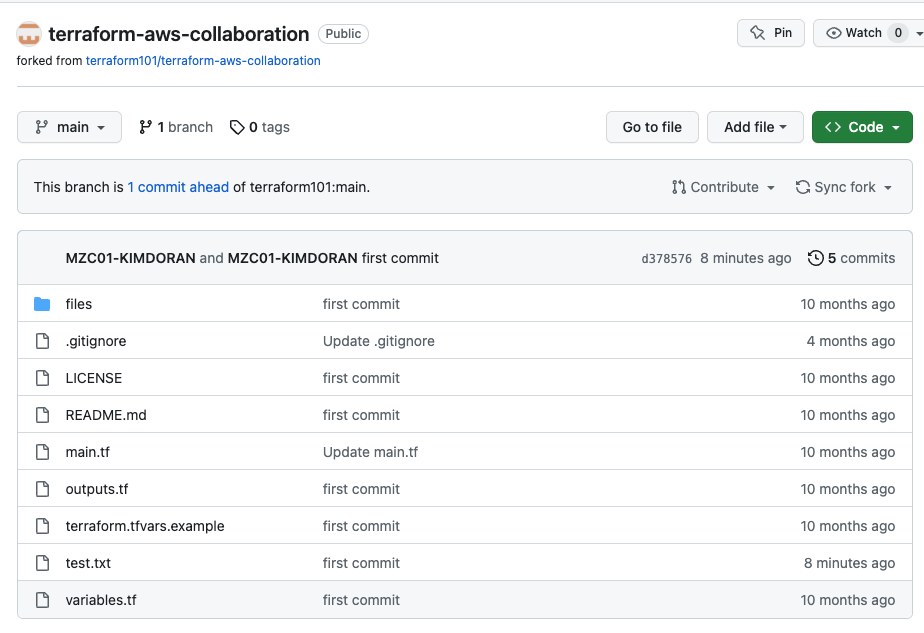This screenshot has width=924, height=633.
Task: Open the latest first commit message
Action: (400, 258)
